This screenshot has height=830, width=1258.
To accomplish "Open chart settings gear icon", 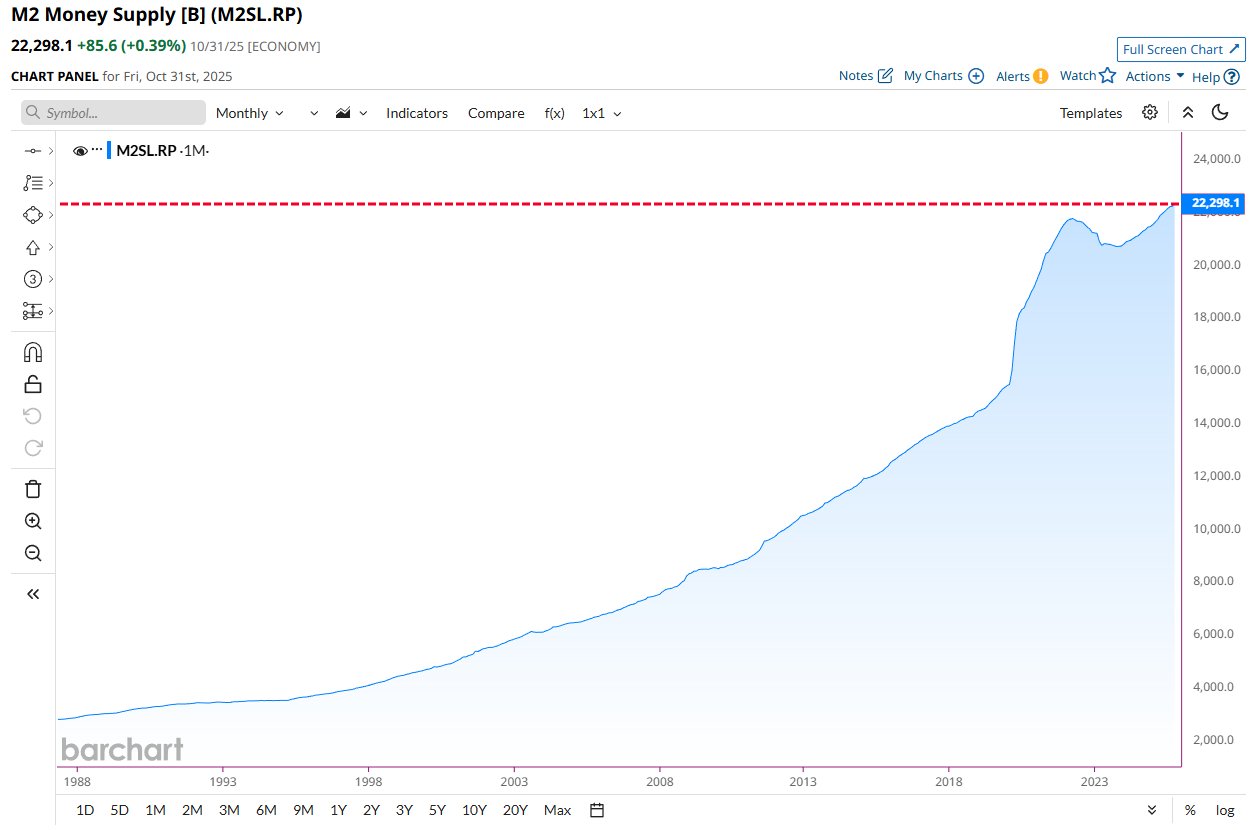I will tap(1150, 113).
